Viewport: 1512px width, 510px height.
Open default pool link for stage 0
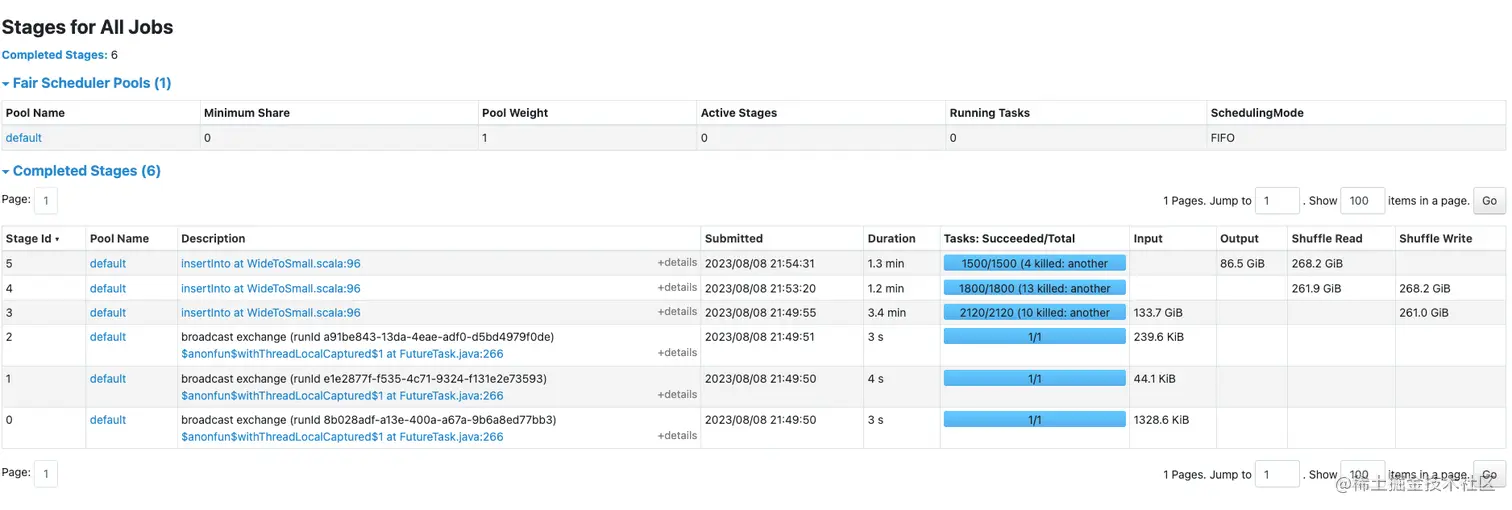tap(108, 420)
